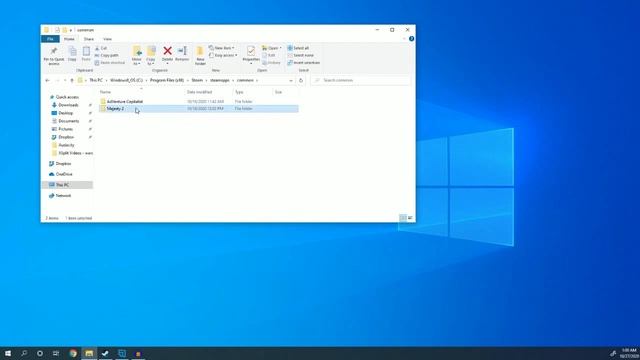The image size is (640, 360).
Task: Open the Windows Start menu
Action: 8,353
